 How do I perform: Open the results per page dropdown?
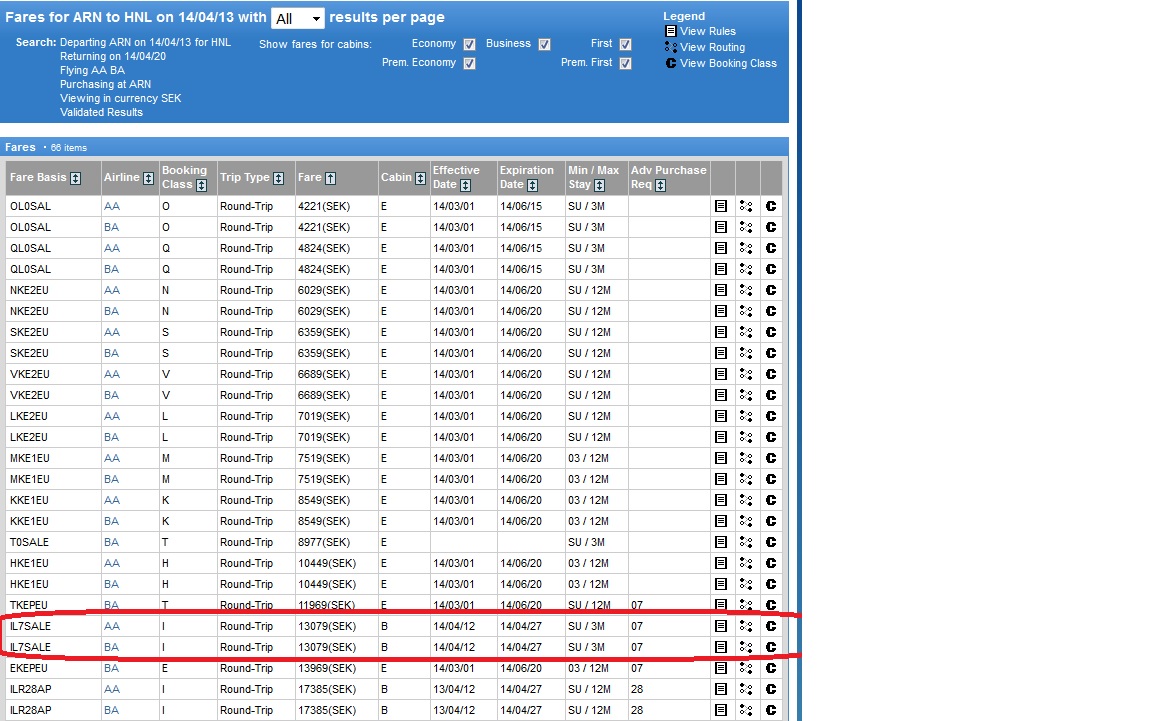298,18
